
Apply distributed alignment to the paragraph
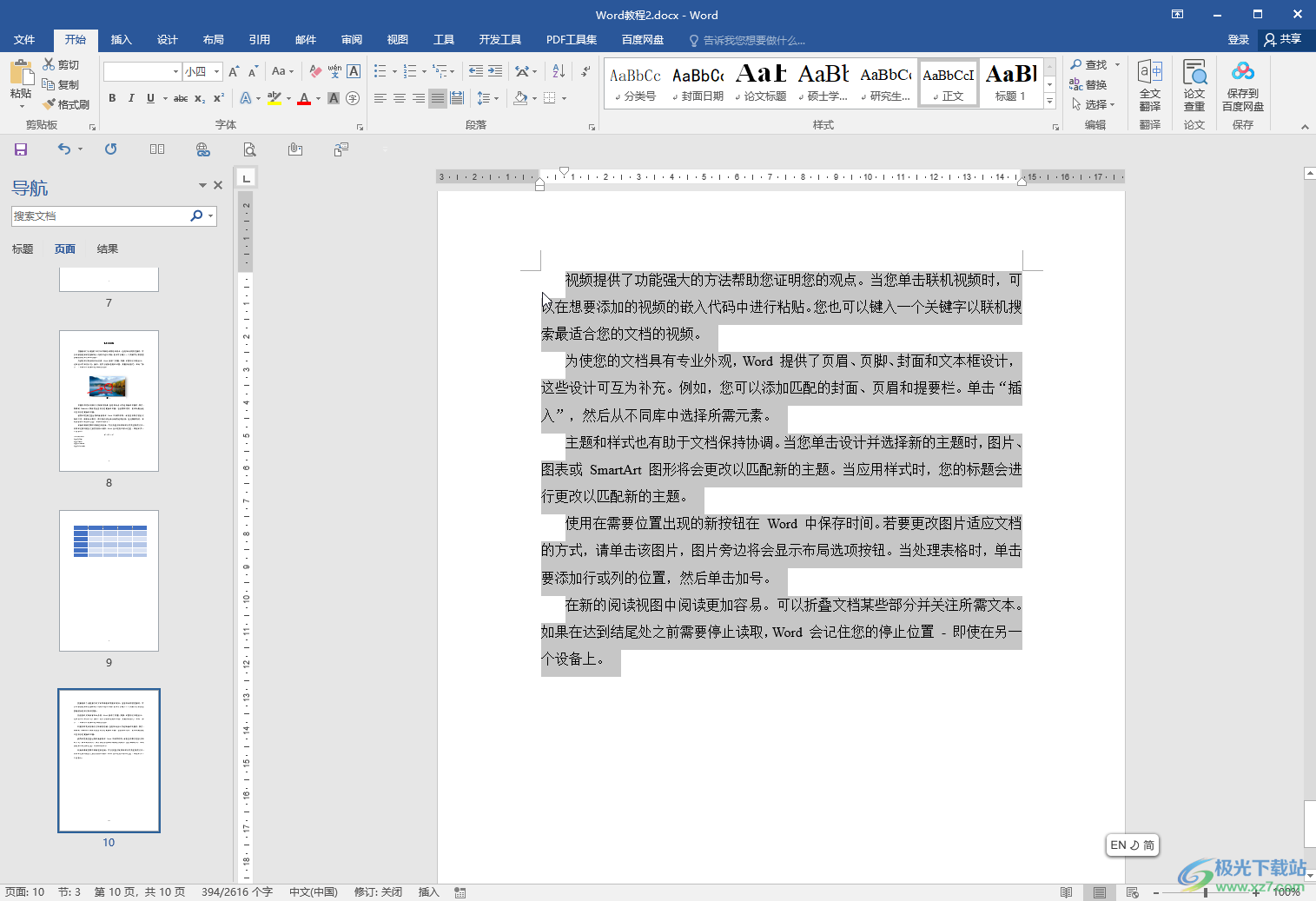(x=457, y=98)
